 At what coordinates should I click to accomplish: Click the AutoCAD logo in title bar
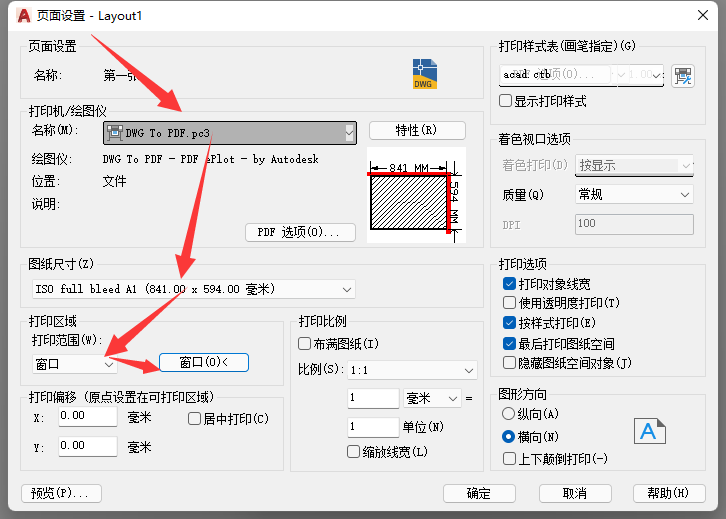click(x=23, y=16)
